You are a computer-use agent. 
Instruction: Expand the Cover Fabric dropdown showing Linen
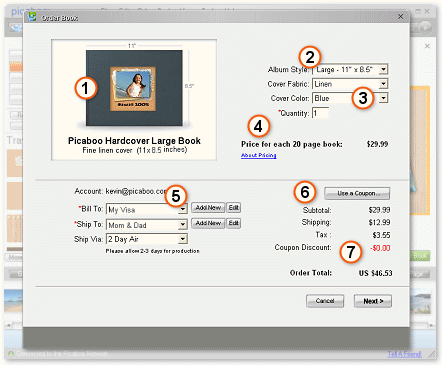point(350,84)
